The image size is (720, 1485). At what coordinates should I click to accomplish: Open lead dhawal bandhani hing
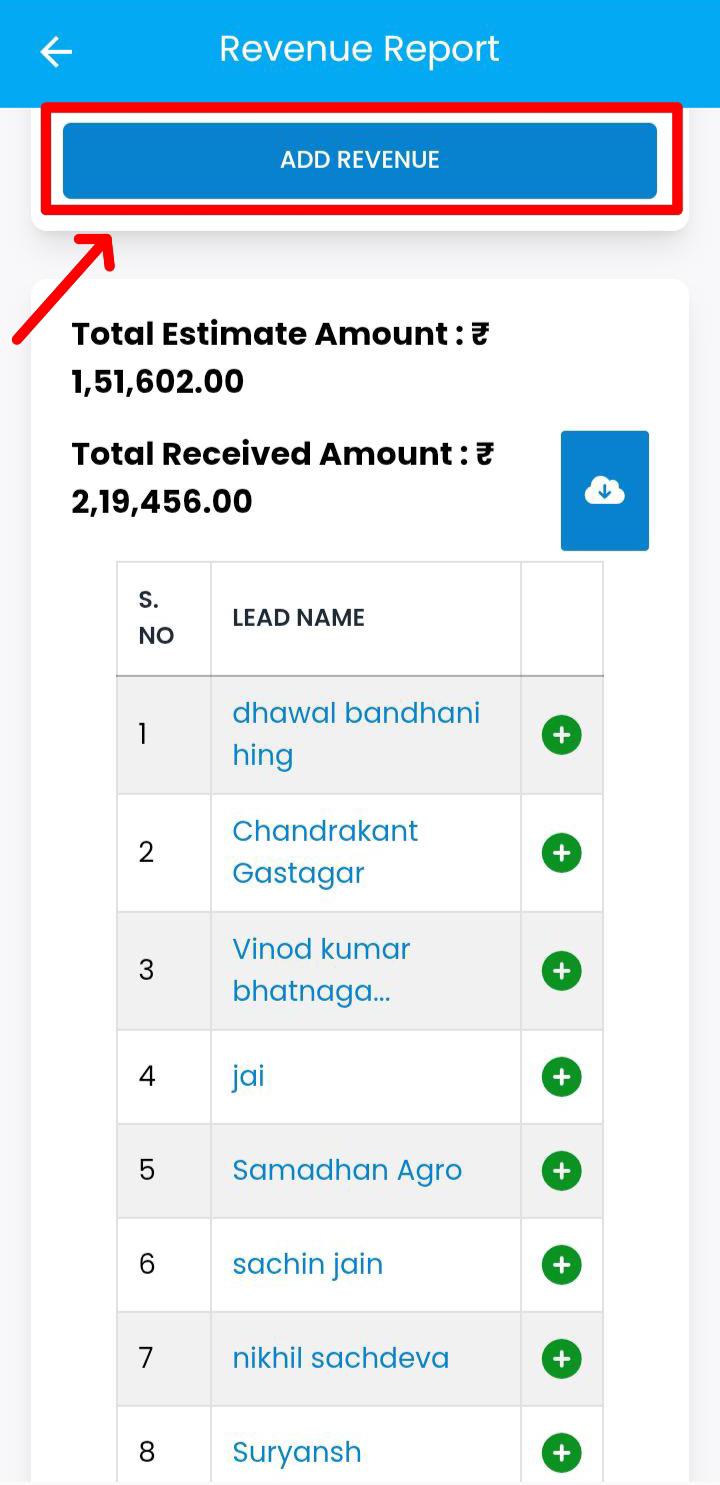pos(355,734)
